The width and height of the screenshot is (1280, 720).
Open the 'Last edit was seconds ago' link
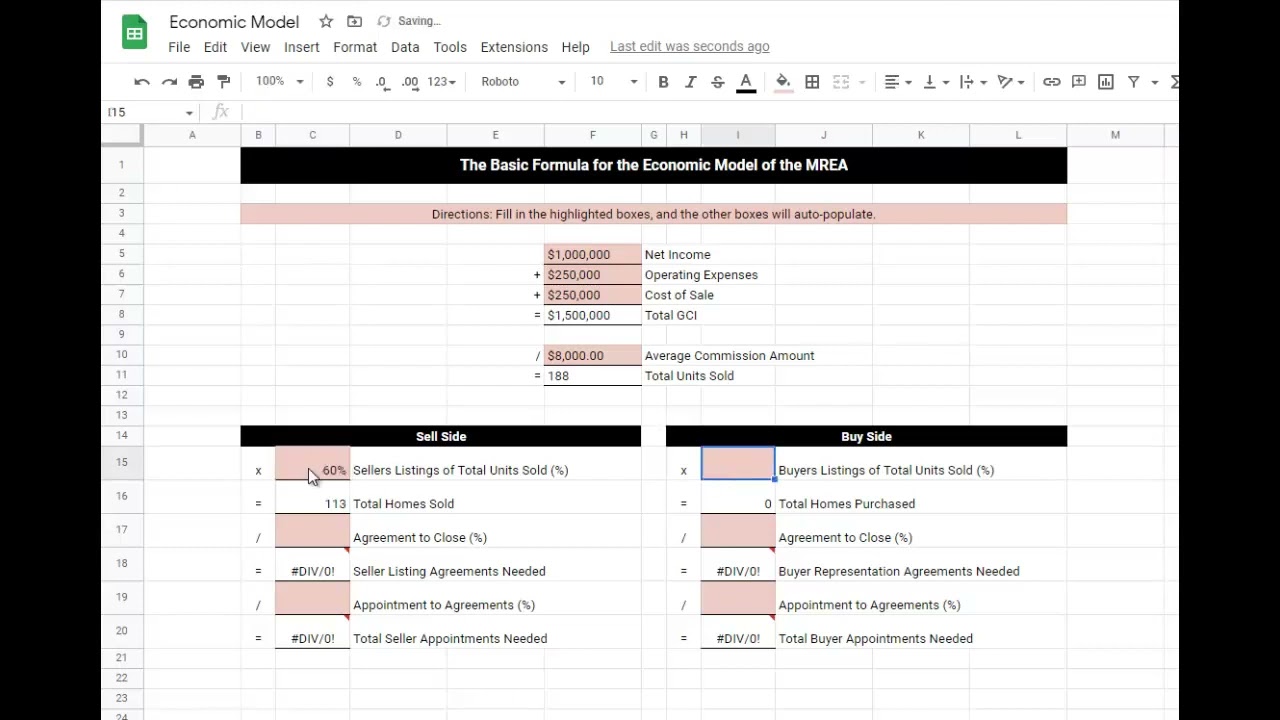(x=689, y=46)
